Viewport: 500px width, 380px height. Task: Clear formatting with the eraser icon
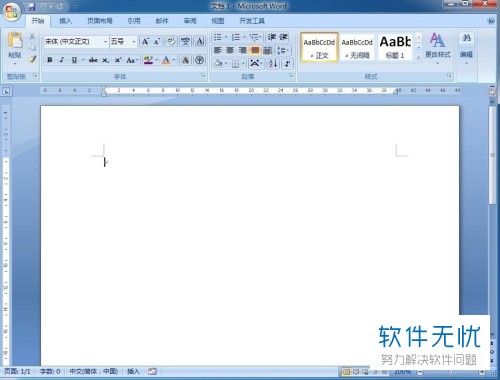point(171,41)
